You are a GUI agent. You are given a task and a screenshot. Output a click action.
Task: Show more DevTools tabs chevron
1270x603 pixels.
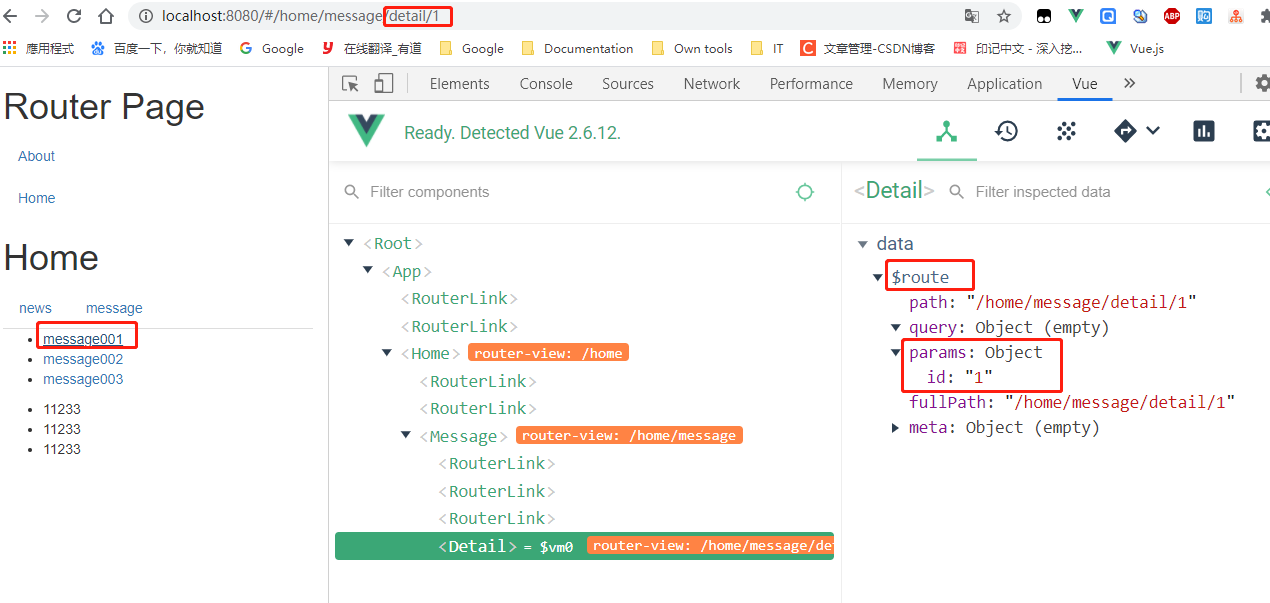(1130, 83)
